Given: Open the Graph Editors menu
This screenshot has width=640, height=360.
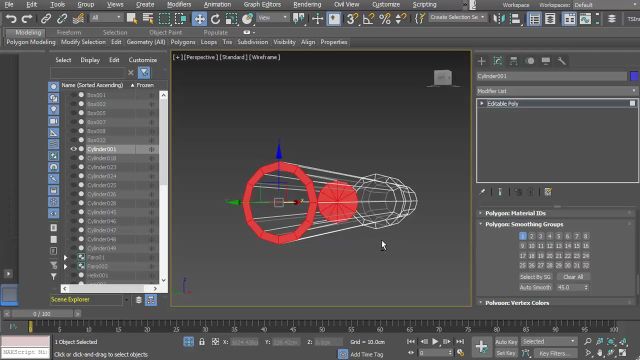Looking at the screenshot, I should 262,4.
